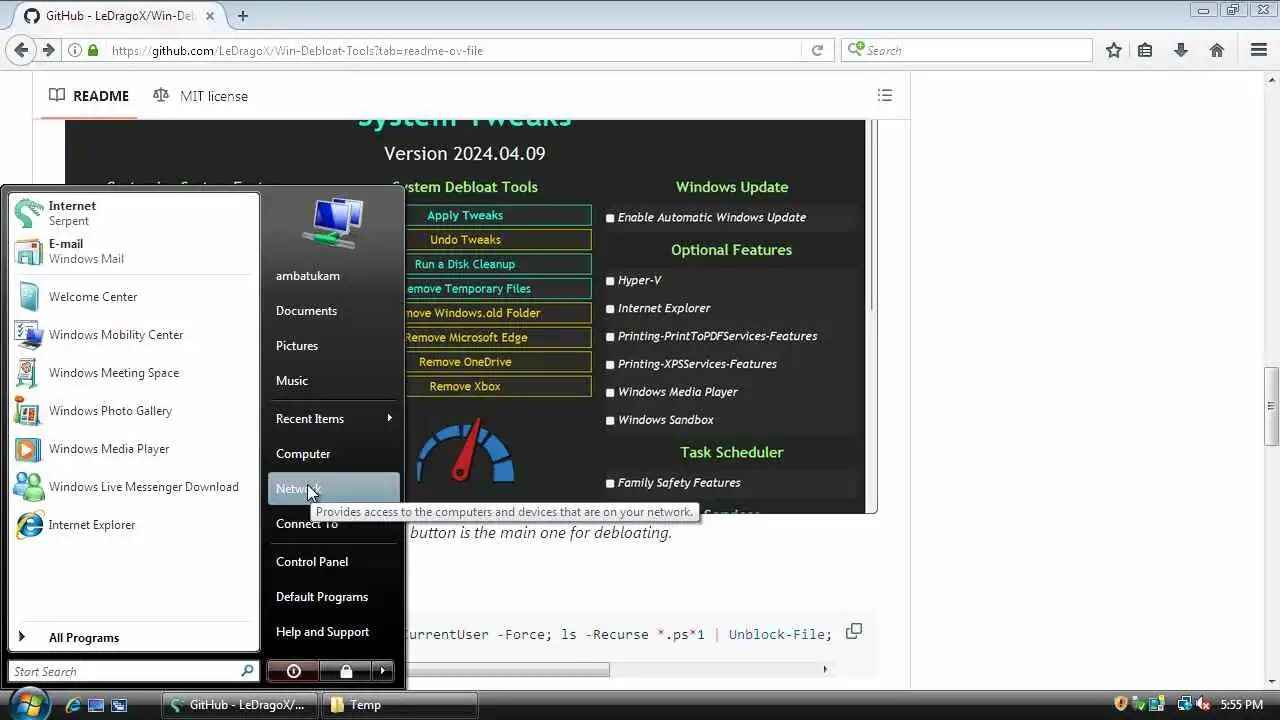Open a new browser tab
The width and height of the screenshot is (1280, 720).
[242, 16]
